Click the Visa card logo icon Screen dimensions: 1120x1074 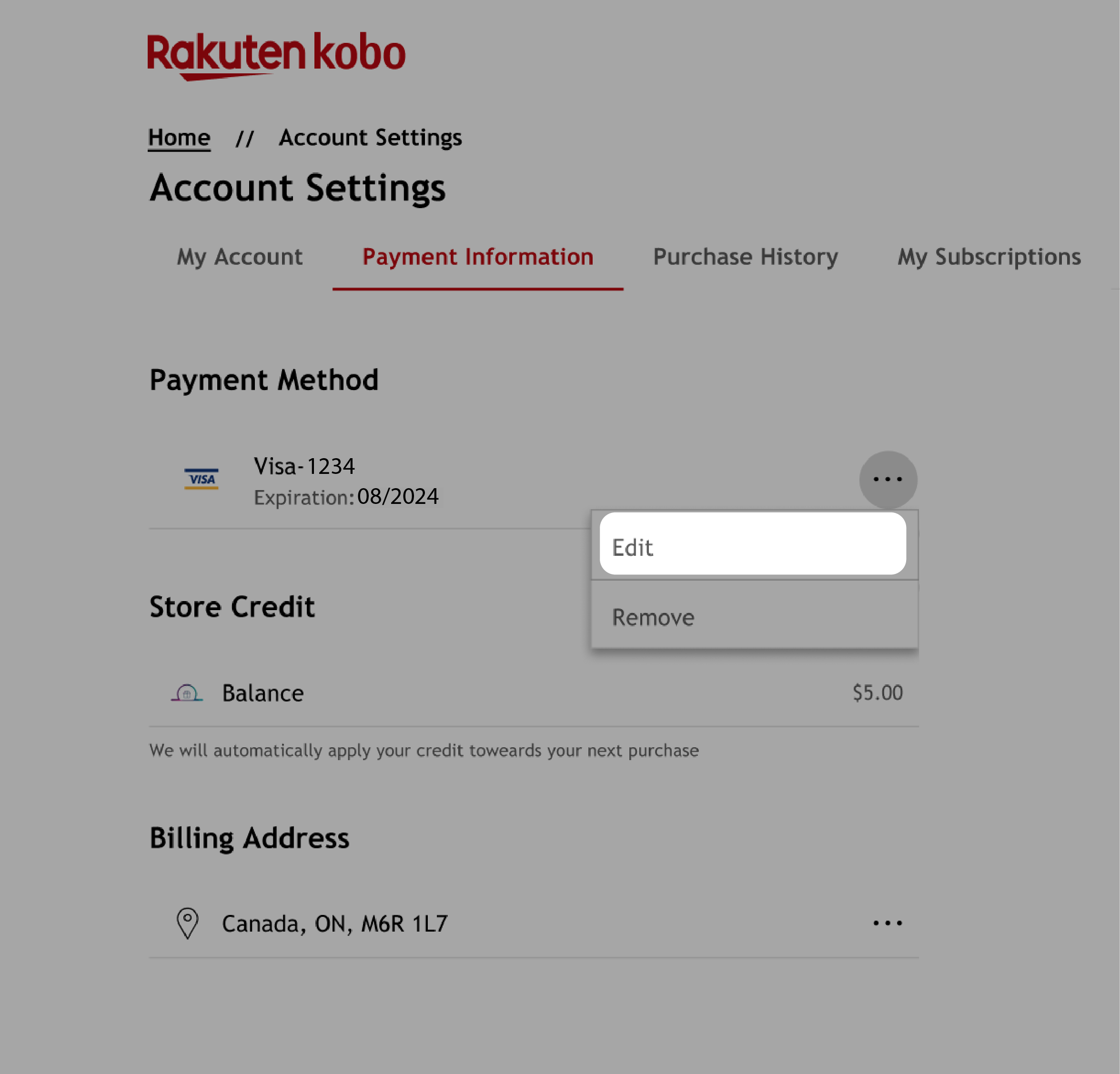pos(200,478)
